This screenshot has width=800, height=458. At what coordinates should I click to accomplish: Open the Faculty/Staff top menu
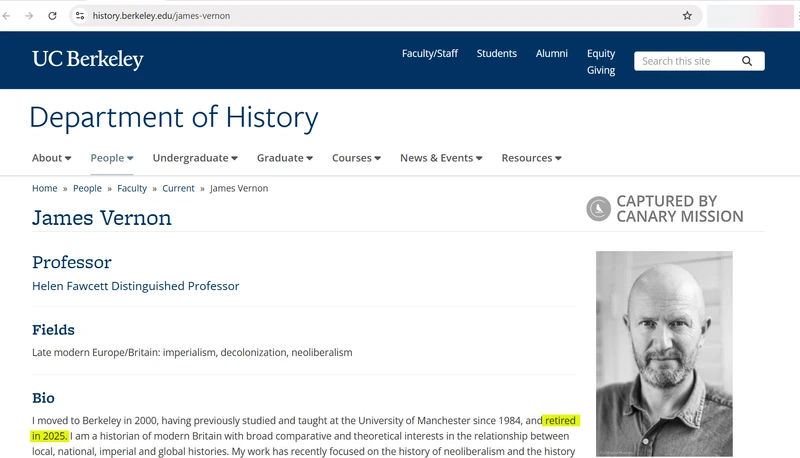(x=430, y=54)
